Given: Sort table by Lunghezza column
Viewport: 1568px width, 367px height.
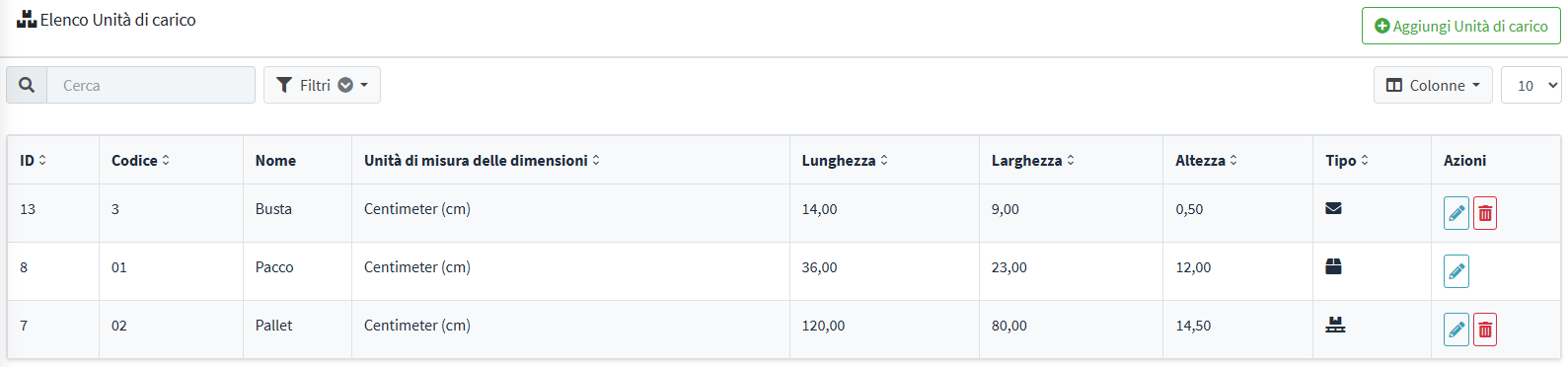Looking at the screenshot, I should coord(845,160).
